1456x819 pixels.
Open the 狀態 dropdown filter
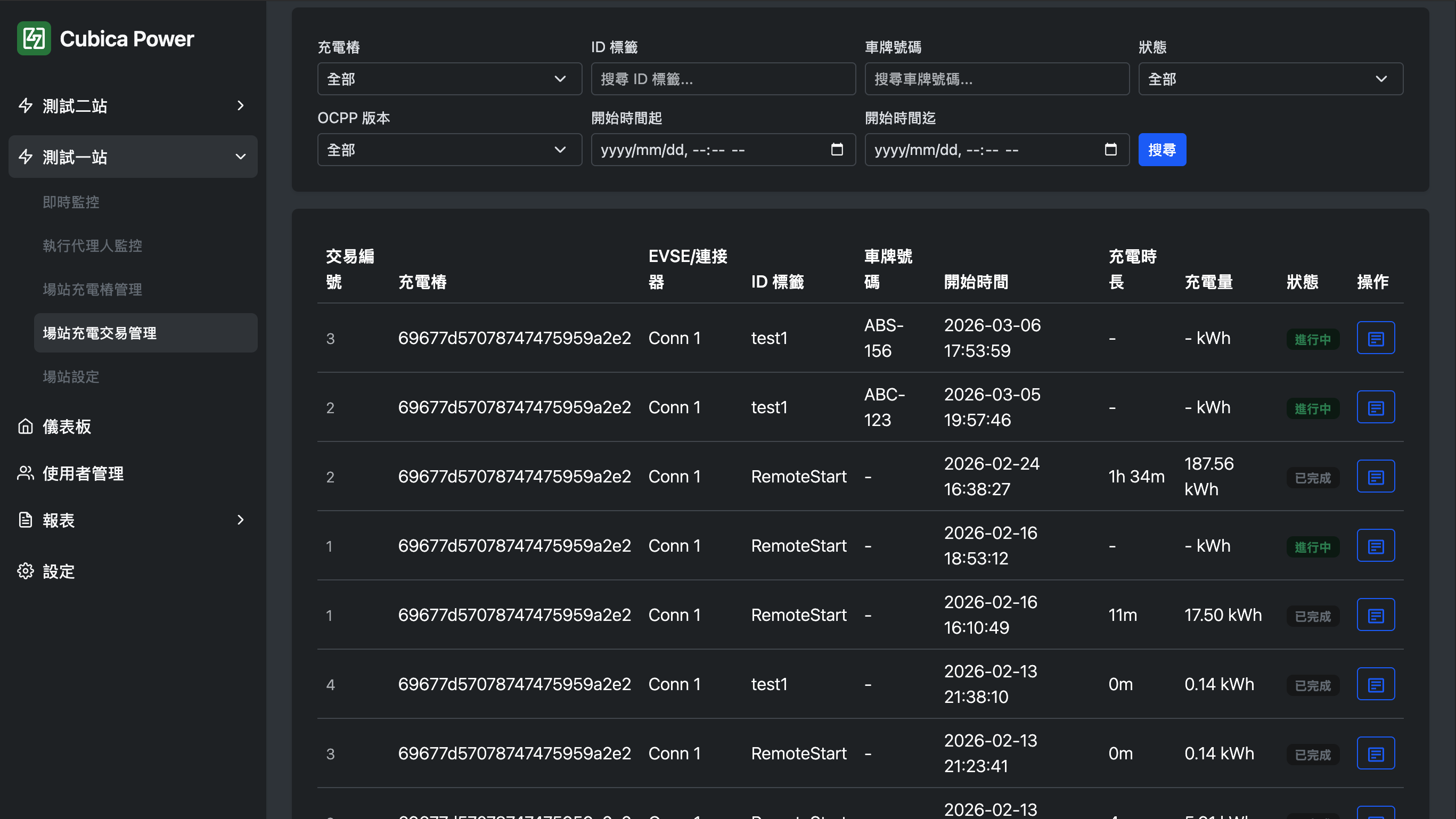click(1270, 79)
